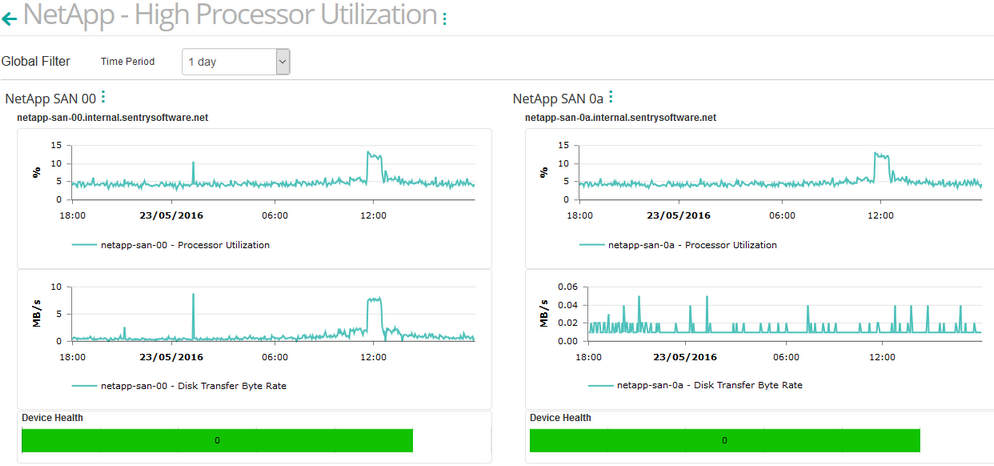Toggle netapp-san-0a Processor Utilization legend entry
Screen dimensions: 994x466
(x=678, y=245)
